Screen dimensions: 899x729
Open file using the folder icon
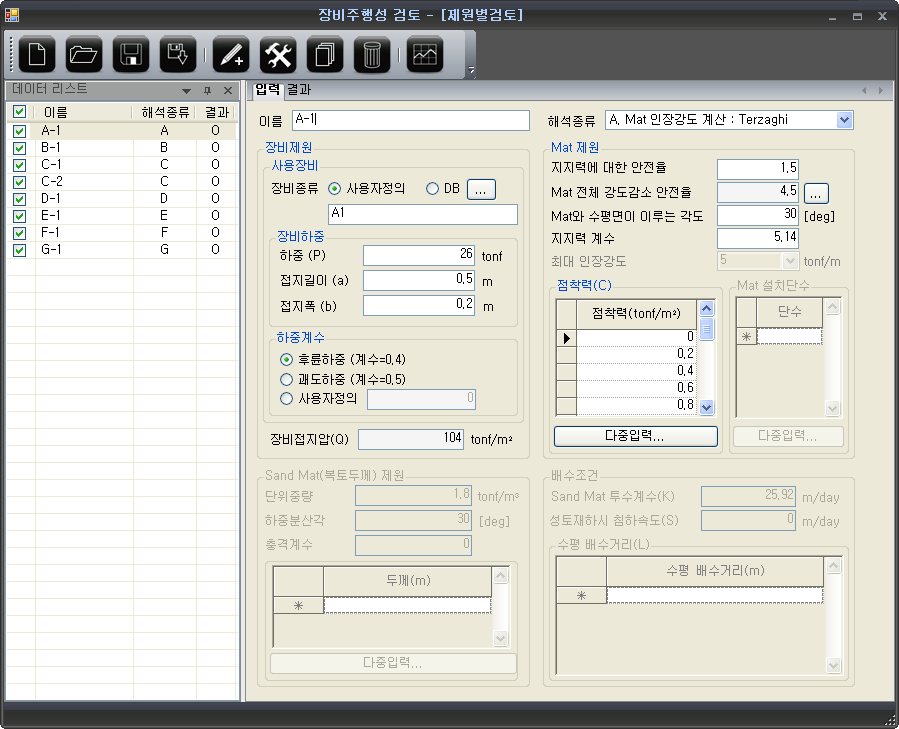(84, 54)
